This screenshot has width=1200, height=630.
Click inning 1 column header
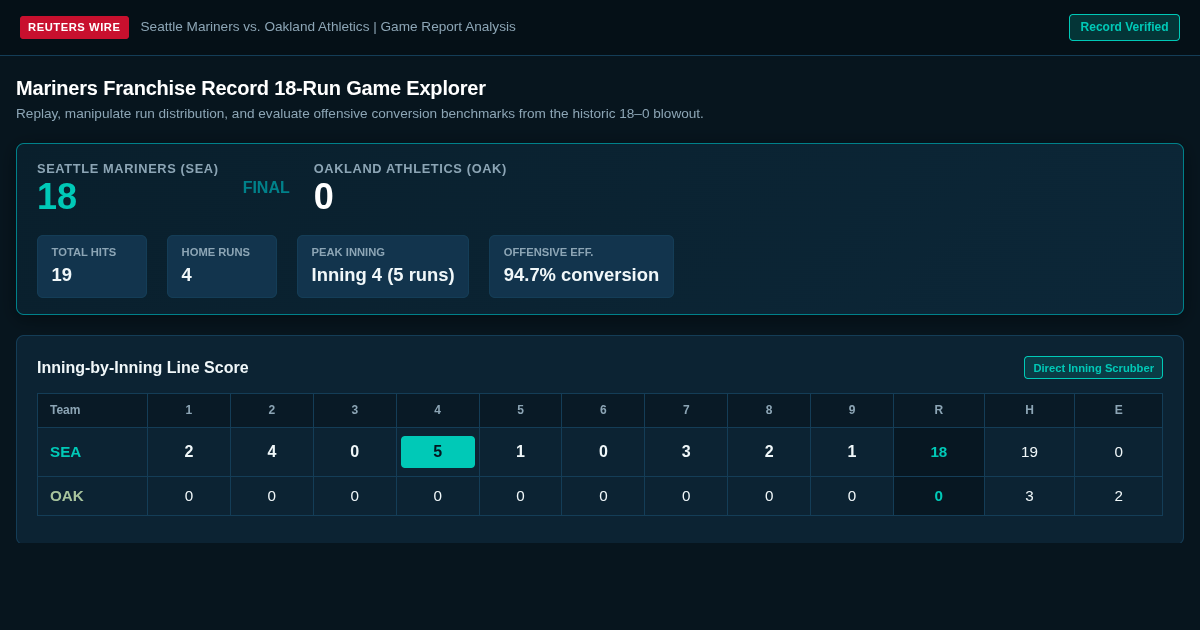[x=189, y=410]
